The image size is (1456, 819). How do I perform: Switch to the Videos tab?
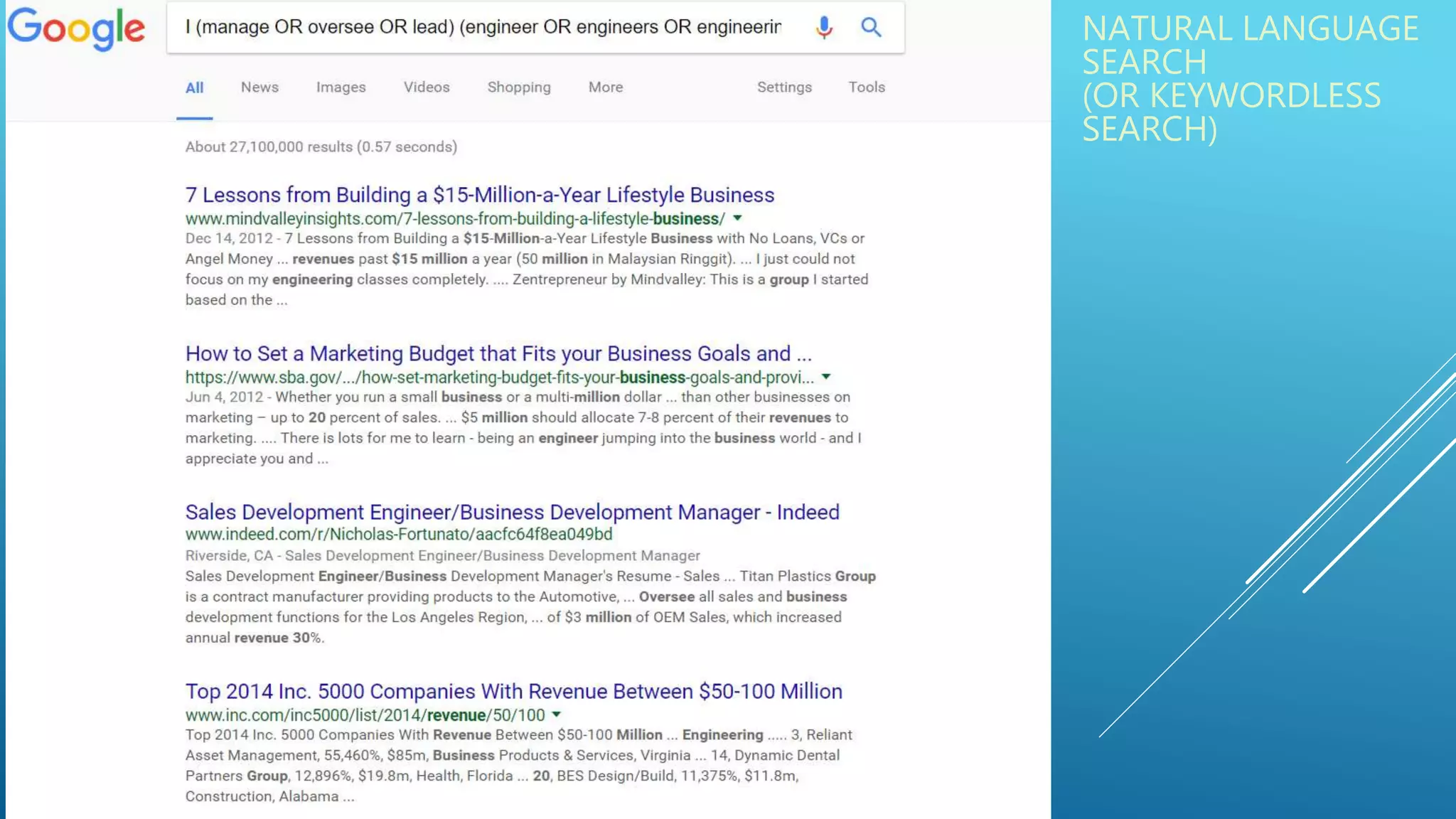(427, 87)
